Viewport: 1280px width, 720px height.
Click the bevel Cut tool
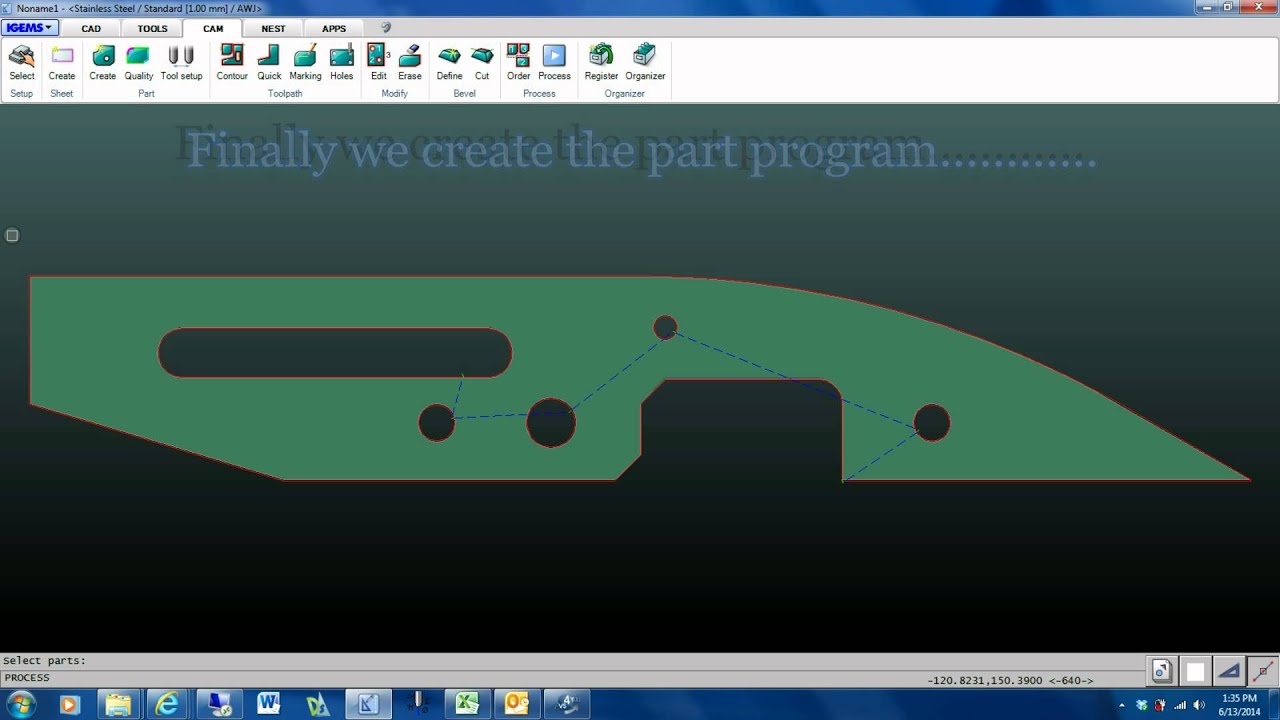tap(482, 62)
